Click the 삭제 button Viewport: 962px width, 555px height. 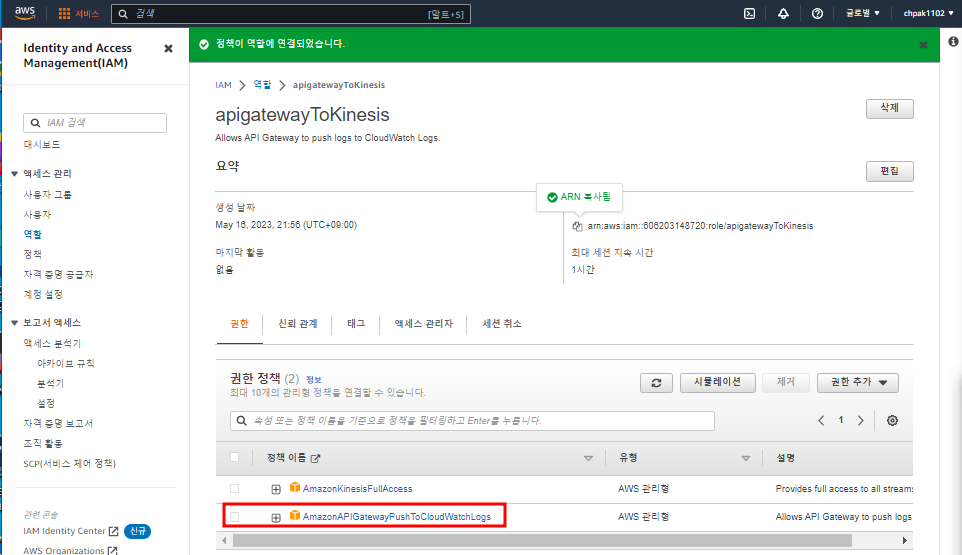coord(890,109)
